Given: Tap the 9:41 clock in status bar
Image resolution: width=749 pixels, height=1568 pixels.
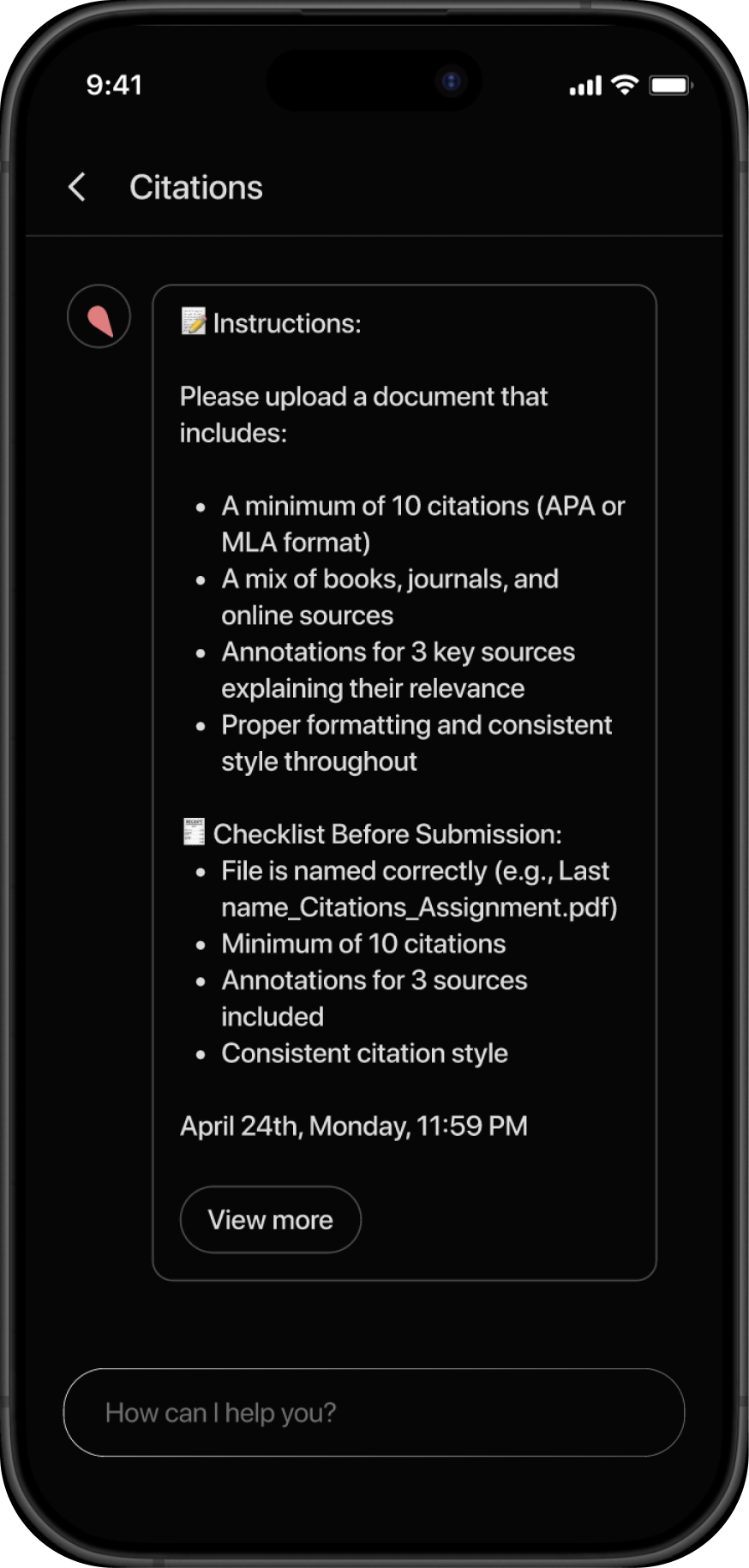Looking at the screenshot, I should pyautogui.click(x=114, y=85).
